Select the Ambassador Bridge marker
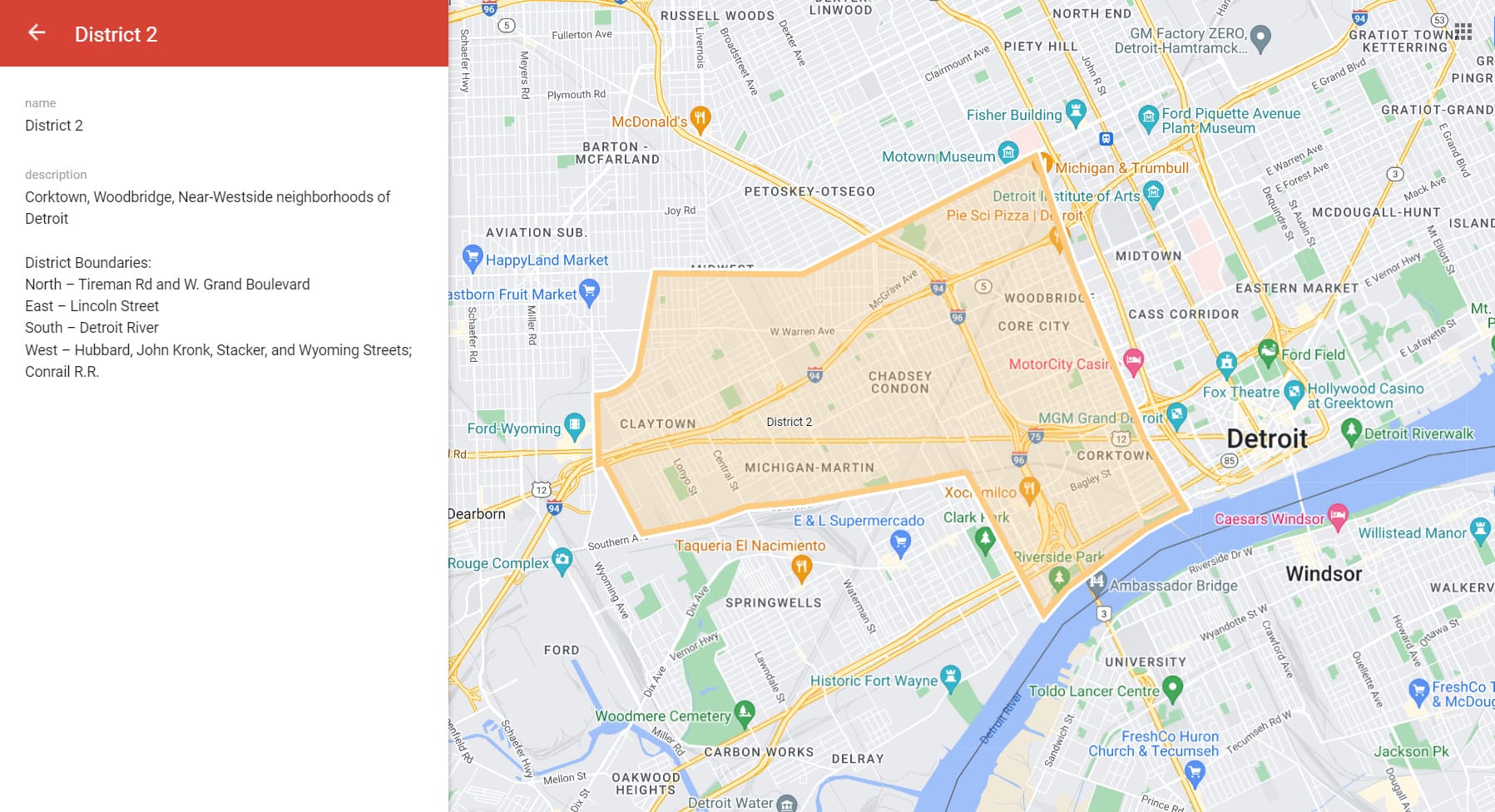 tap(1096, 582)
